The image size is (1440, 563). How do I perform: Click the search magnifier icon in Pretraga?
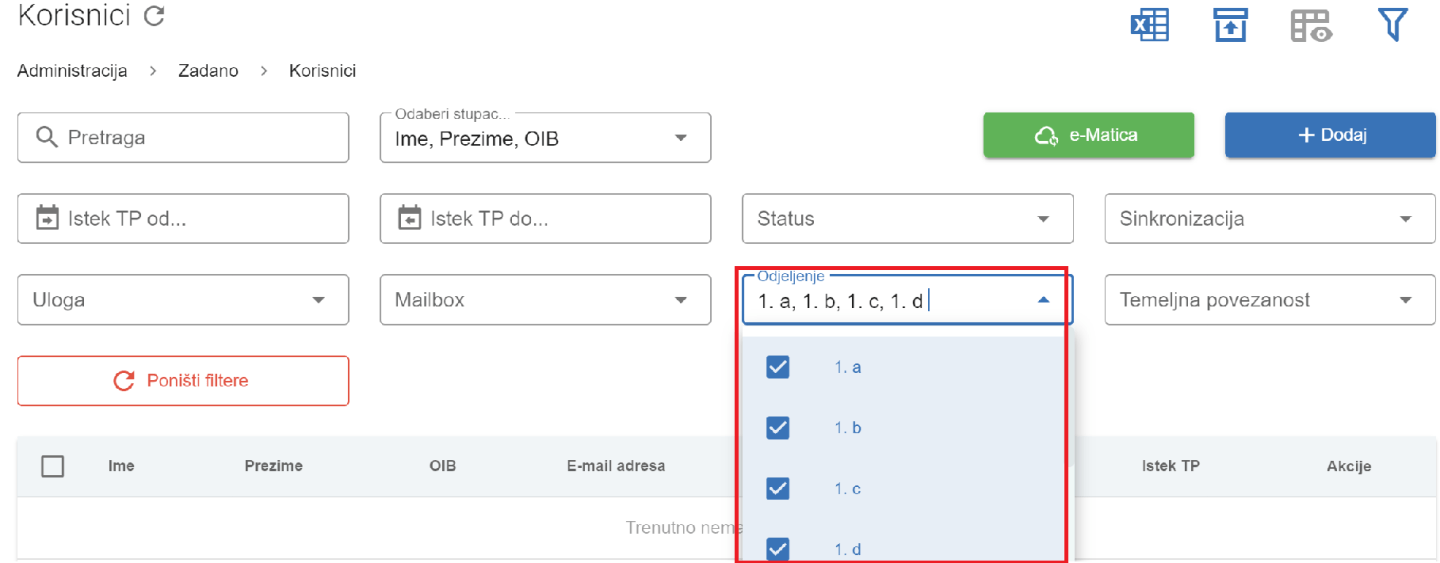(46, 137)
